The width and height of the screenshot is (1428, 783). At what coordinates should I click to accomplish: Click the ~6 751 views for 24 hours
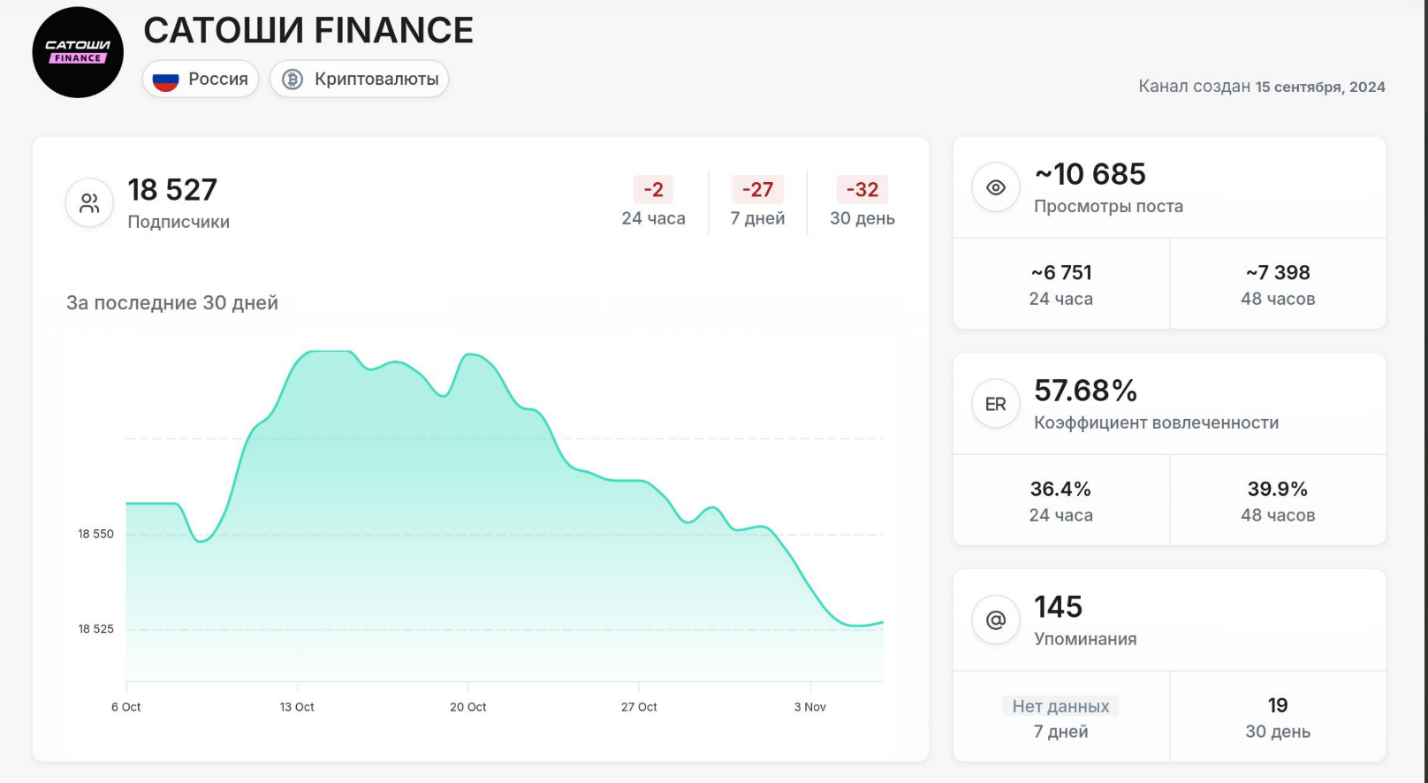[1060, 273]
